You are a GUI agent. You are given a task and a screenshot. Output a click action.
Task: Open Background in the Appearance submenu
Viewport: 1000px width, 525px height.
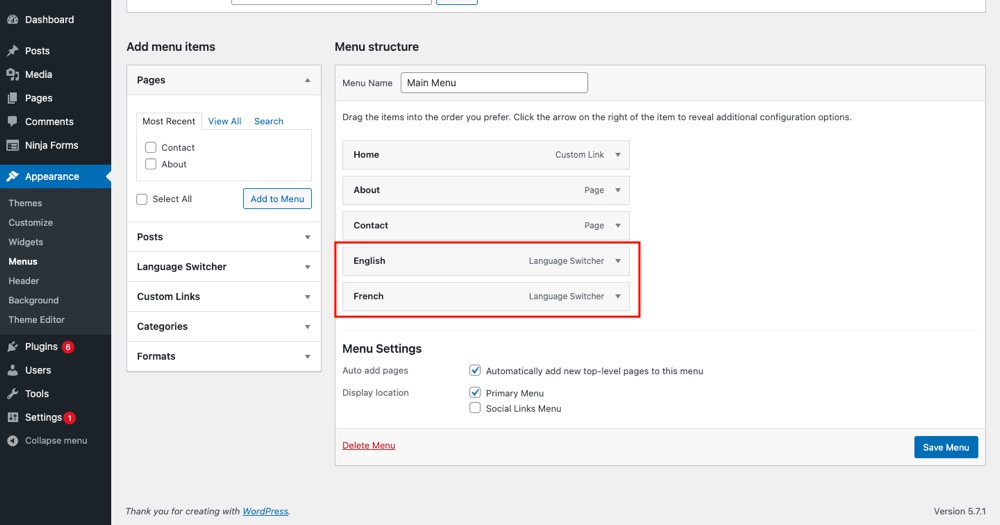click(34, 300)
